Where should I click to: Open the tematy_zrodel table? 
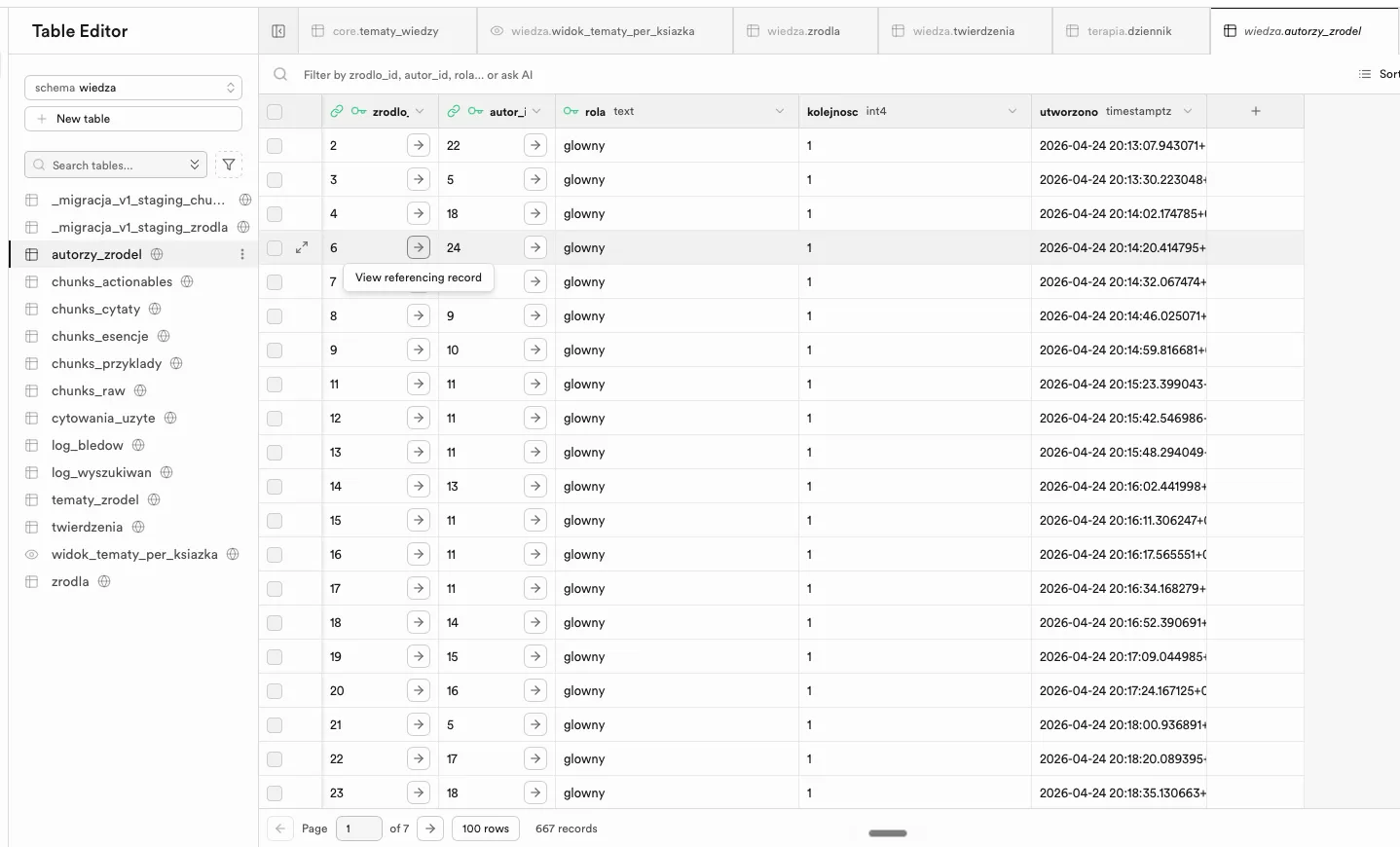(94, 499)
